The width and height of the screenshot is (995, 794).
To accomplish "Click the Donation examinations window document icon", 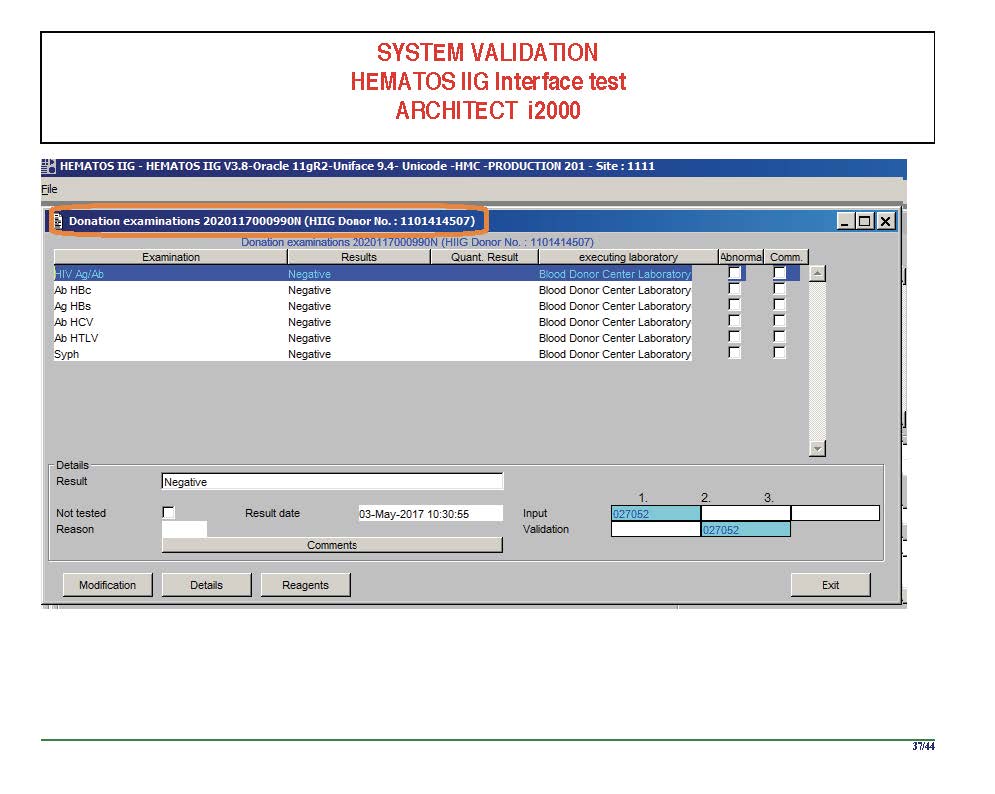I will (x=58, y=221).
